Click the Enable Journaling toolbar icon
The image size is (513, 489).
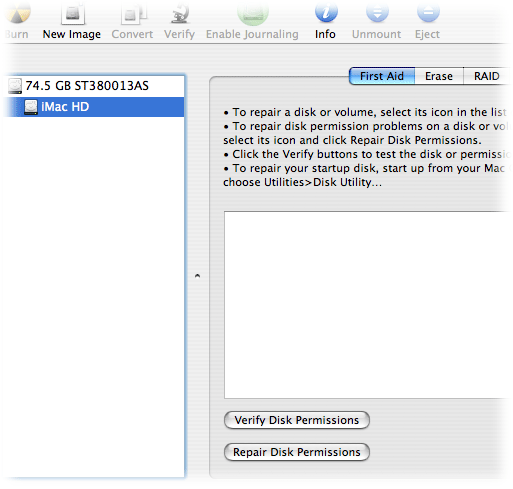[253, 13]
